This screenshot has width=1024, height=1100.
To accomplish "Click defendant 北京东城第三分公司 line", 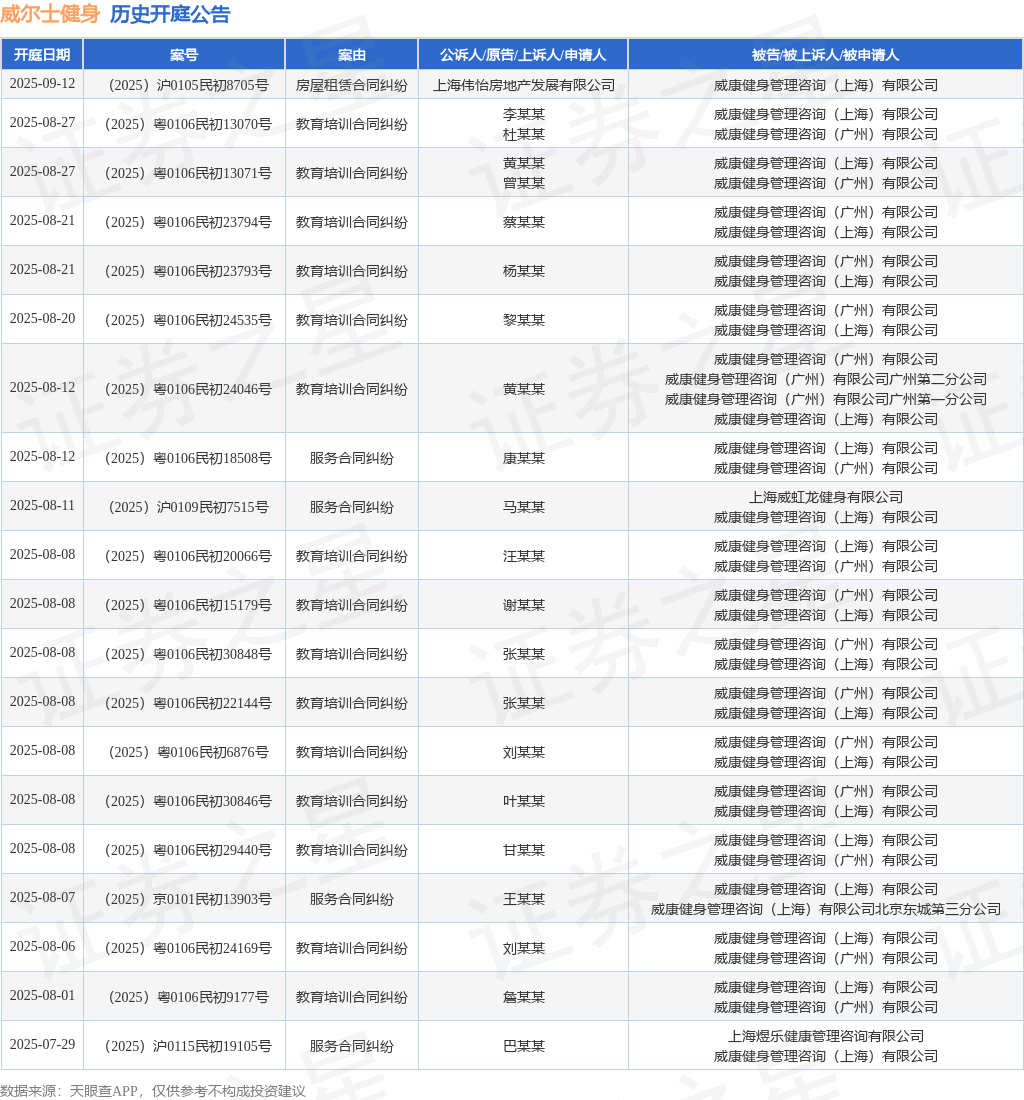I will 826,910.
